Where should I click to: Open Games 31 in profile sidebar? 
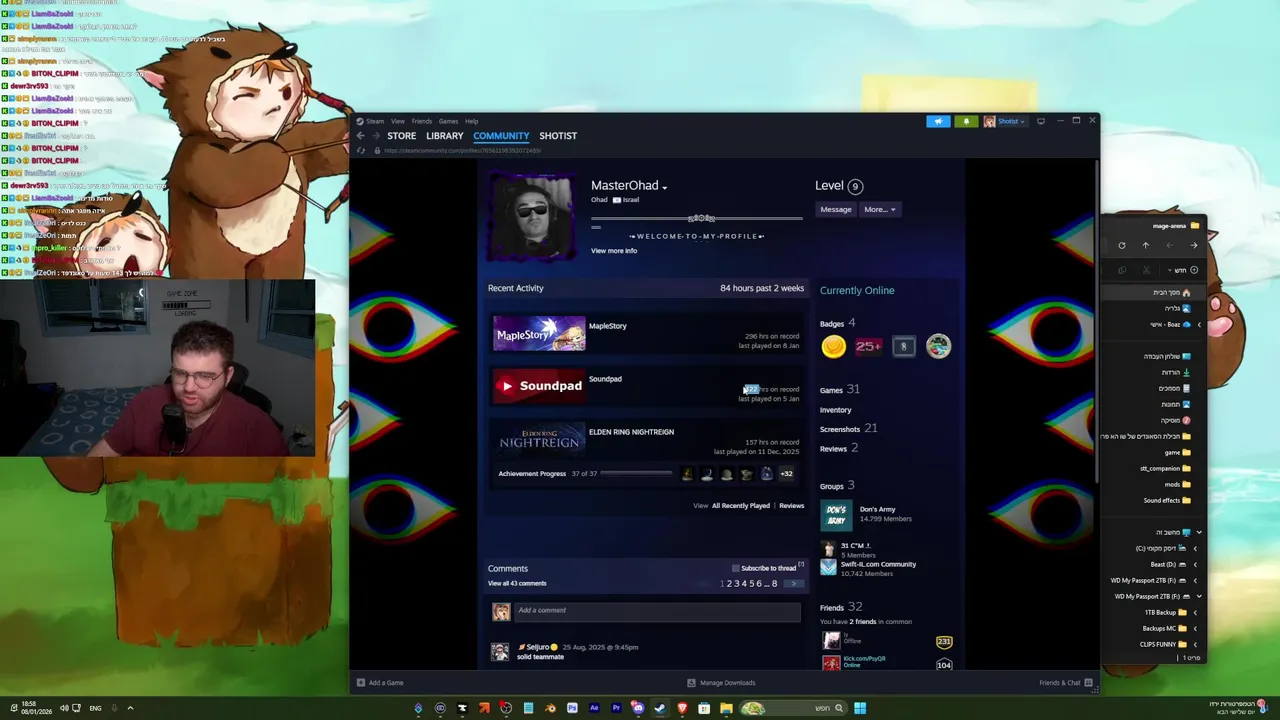839,390
